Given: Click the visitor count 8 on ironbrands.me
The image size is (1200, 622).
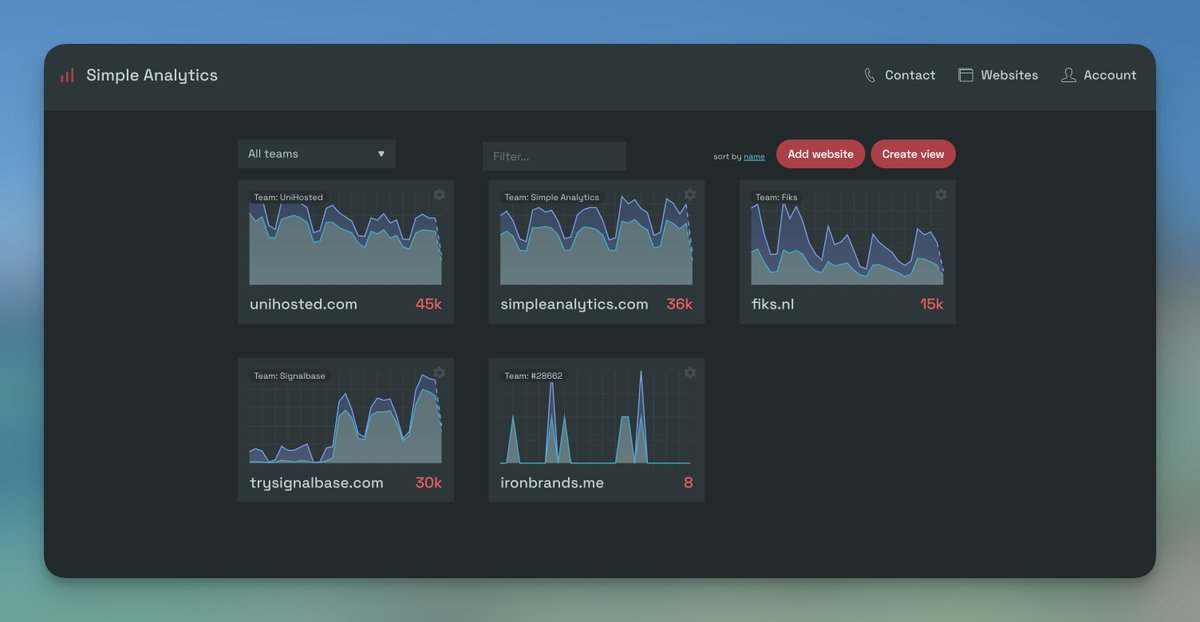Looking at the screenshot, I should [x=688, y=483].
